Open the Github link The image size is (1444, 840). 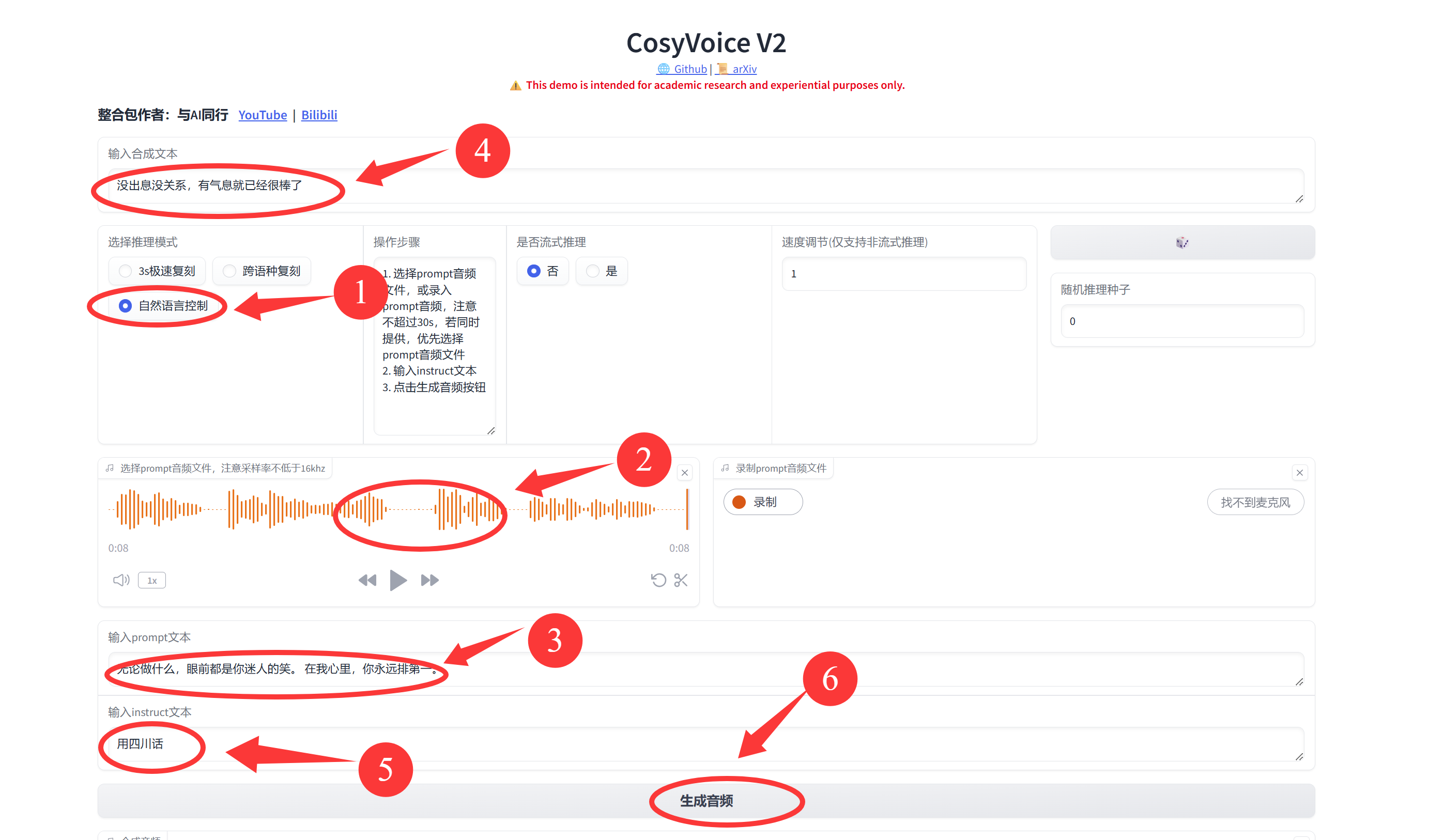point(681,69)
